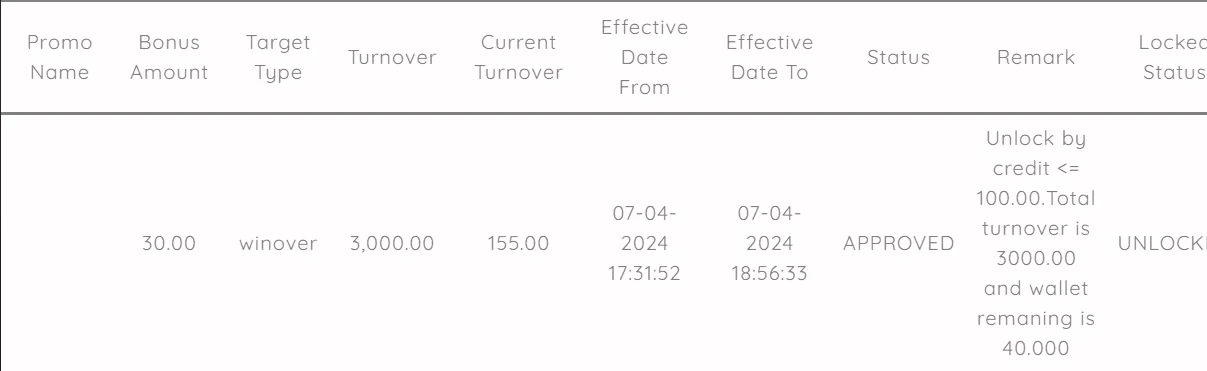This screenshot has height=371, width=1207.
Task: Click the APPROVED status cell
Action: [898, 243]
